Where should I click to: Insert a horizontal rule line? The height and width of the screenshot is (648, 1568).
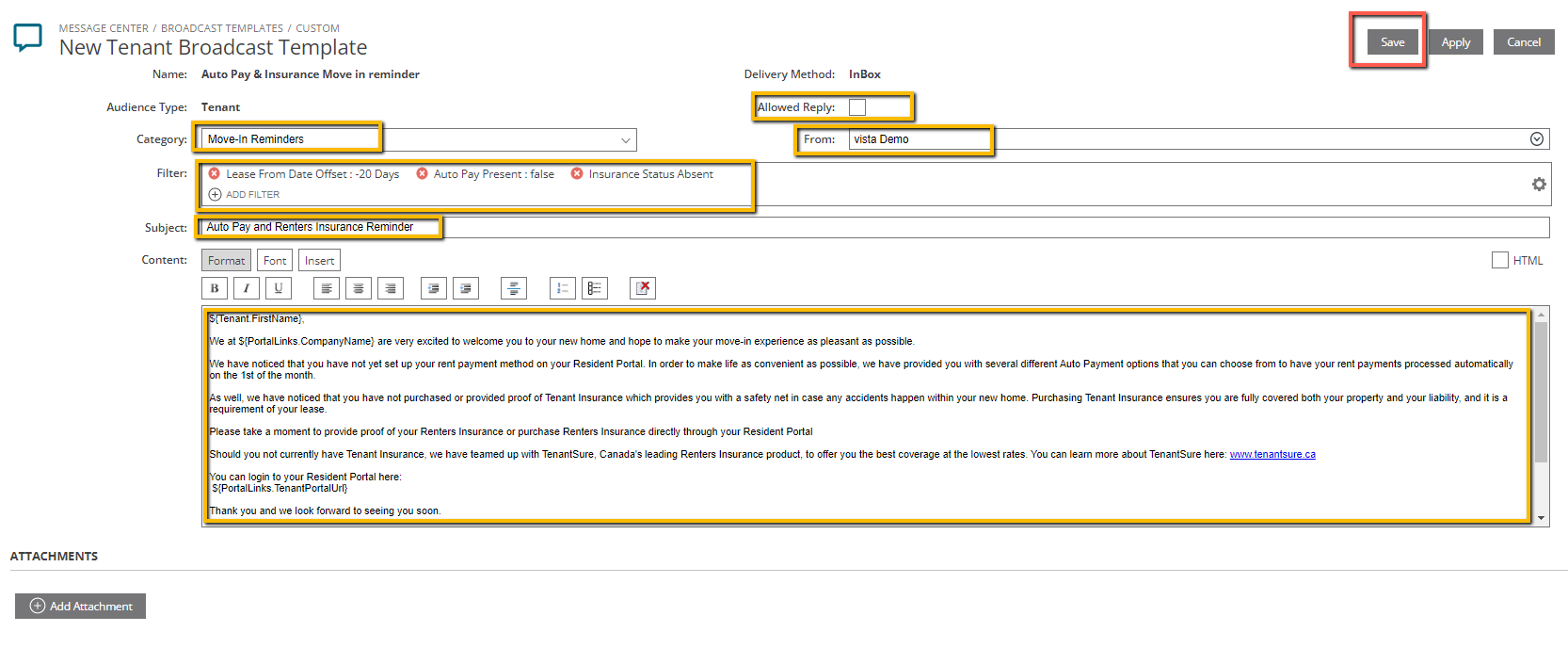(514, 288)
